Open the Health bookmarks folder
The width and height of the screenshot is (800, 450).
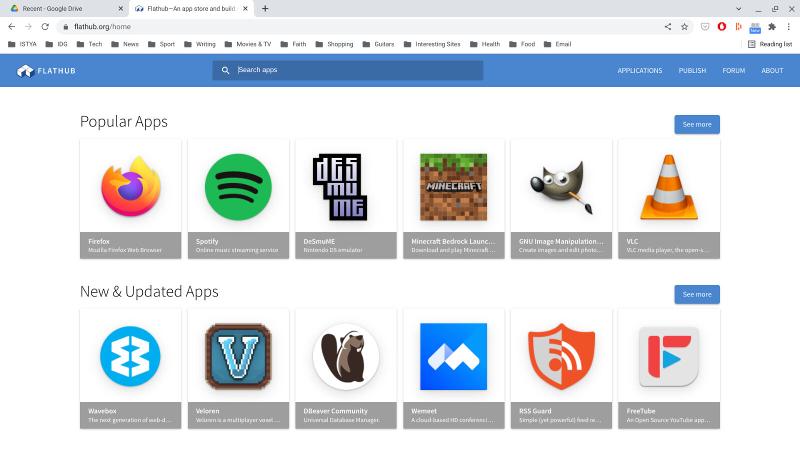485,44
